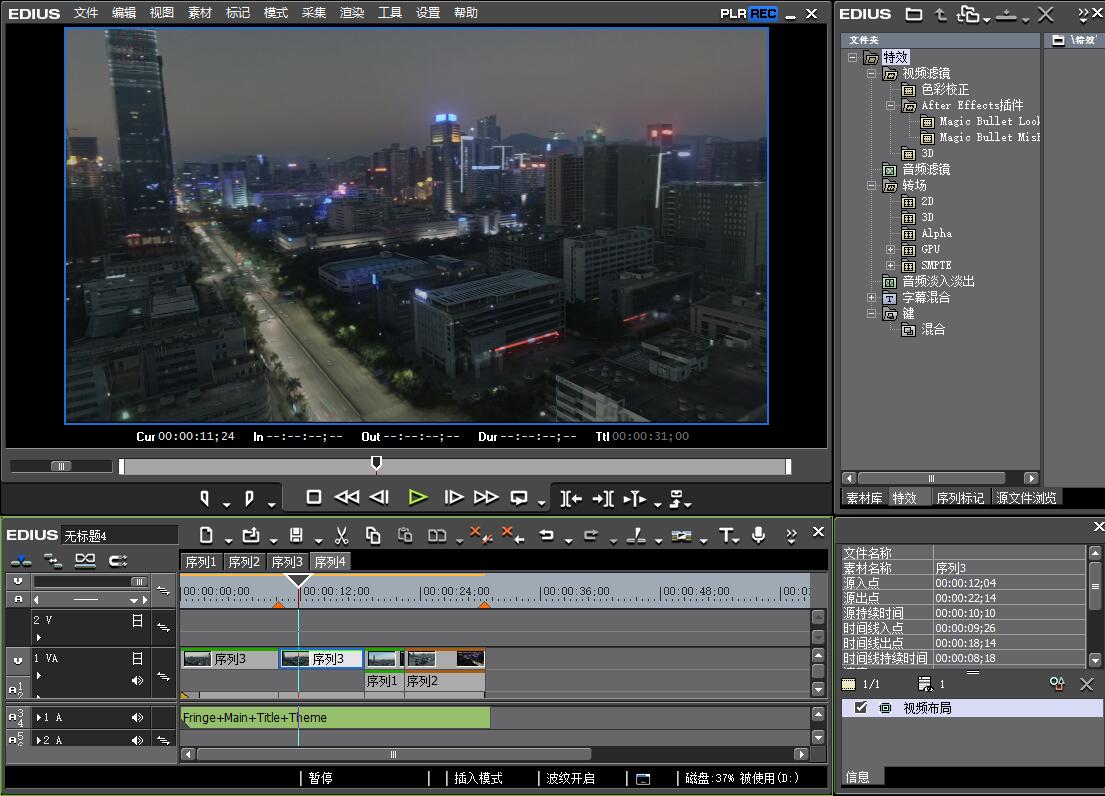Click the Add cut point razor icon

636,536
